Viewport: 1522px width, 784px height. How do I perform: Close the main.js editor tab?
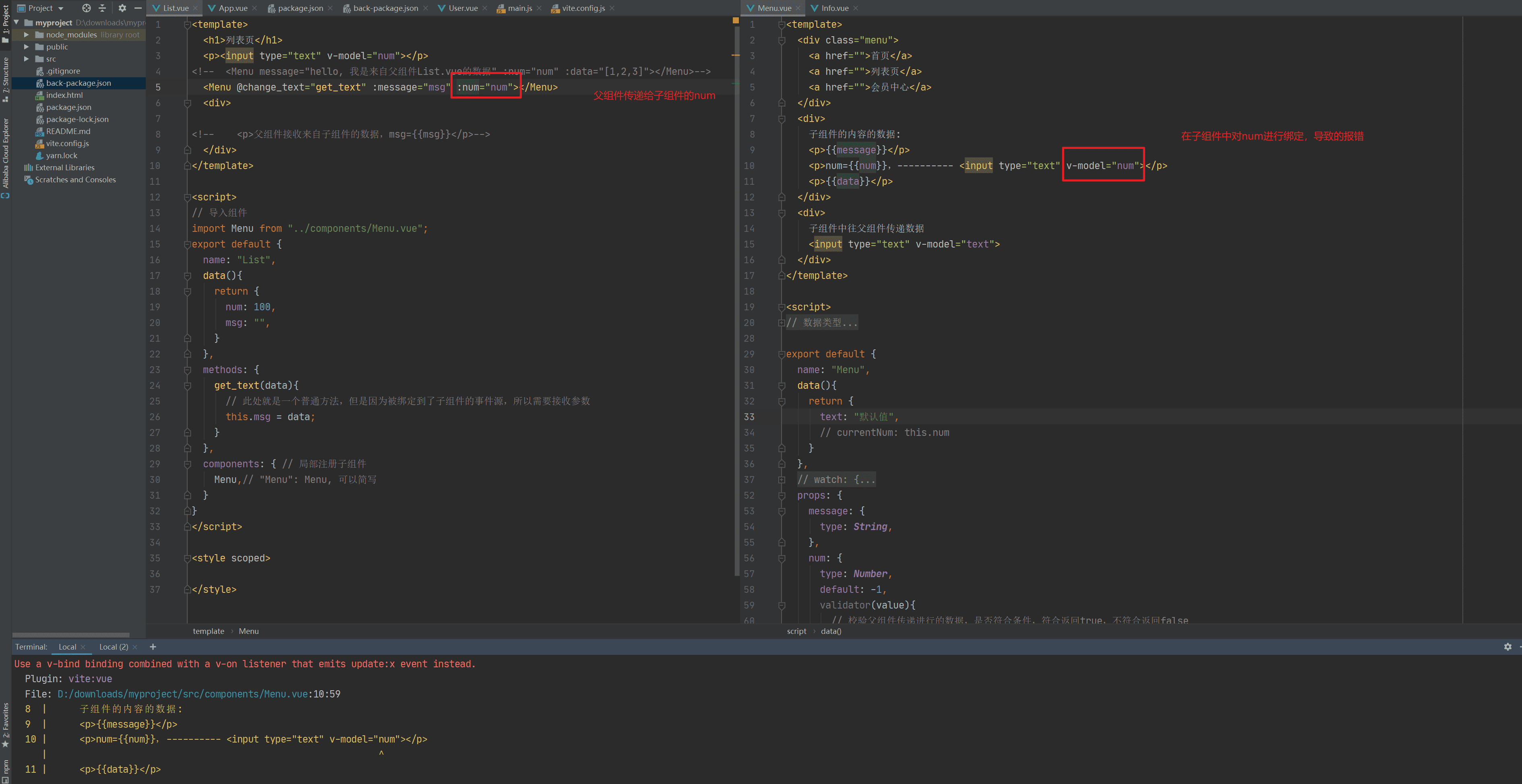[x=539, y=8]
